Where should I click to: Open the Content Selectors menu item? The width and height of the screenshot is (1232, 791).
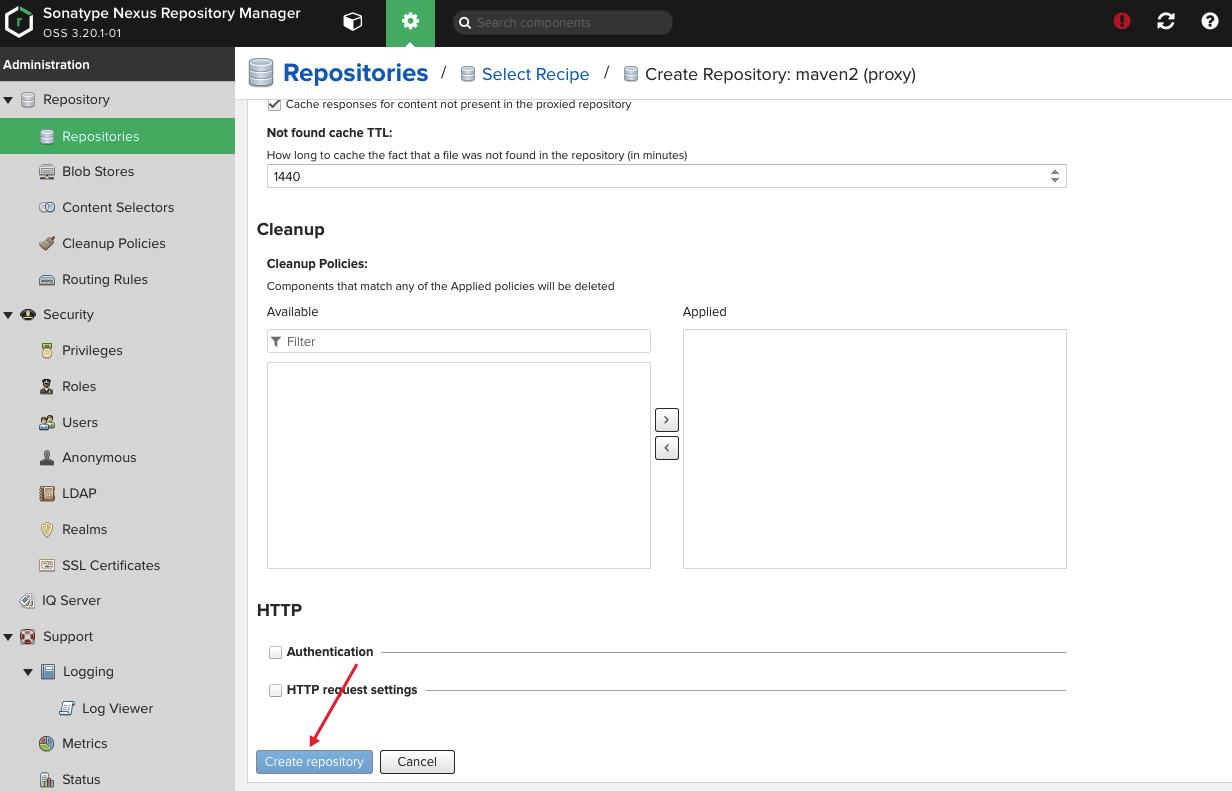pos(117,208)
